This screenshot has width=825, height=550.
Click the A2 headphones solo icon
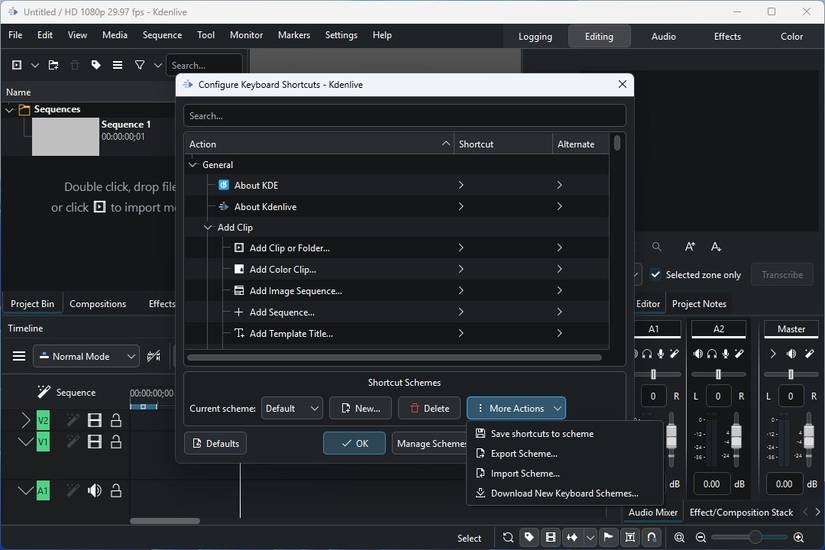point(712,354)
